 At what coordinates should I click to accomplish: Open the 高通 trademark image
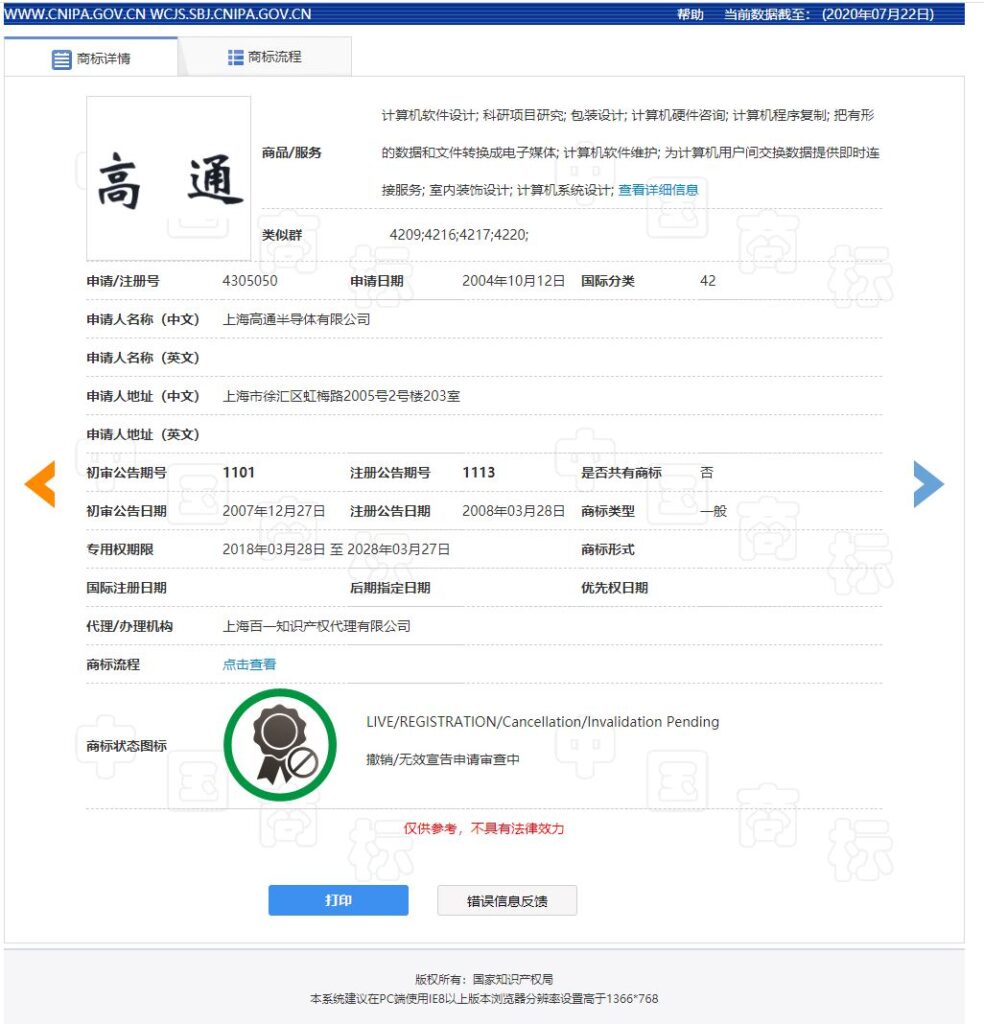(168, 178)
